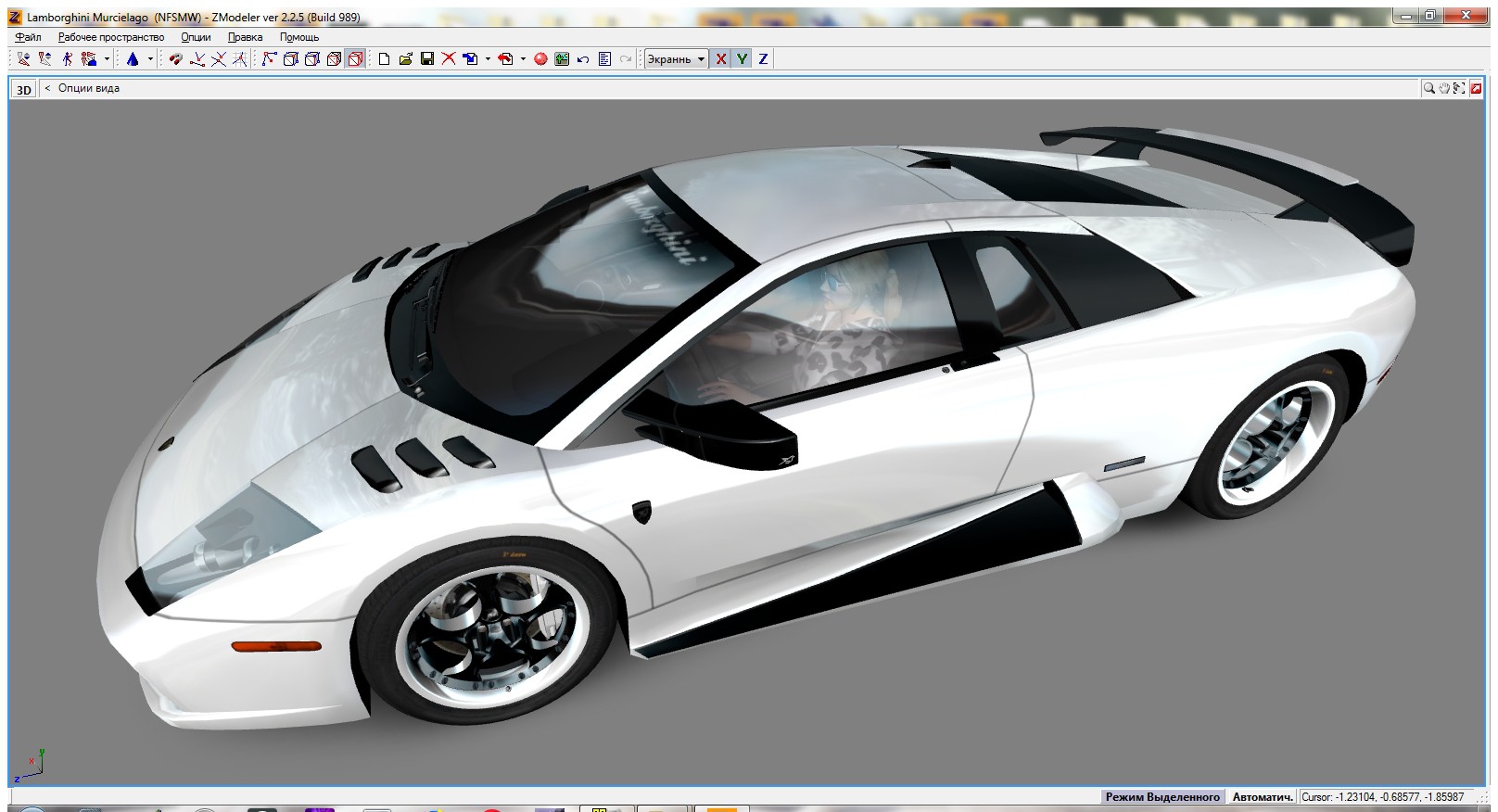Click the viewport zoom-extents bracket icon
Screen dimensions: 1498x812
(1459, 88)
